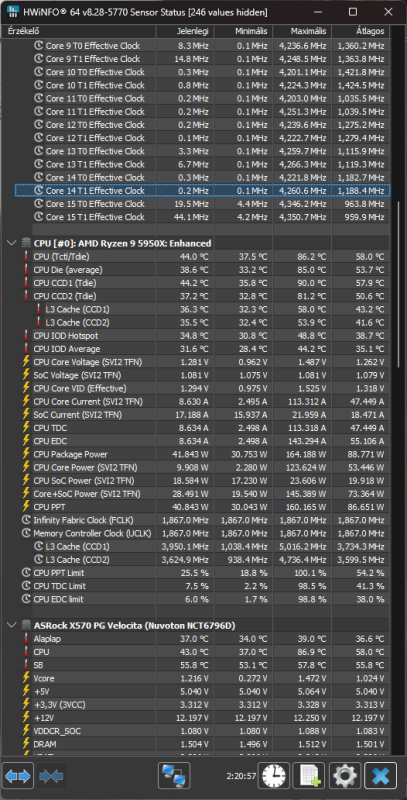Select the SB temperature row
Viewport: 407px width, 800px height.
point(202,665)
